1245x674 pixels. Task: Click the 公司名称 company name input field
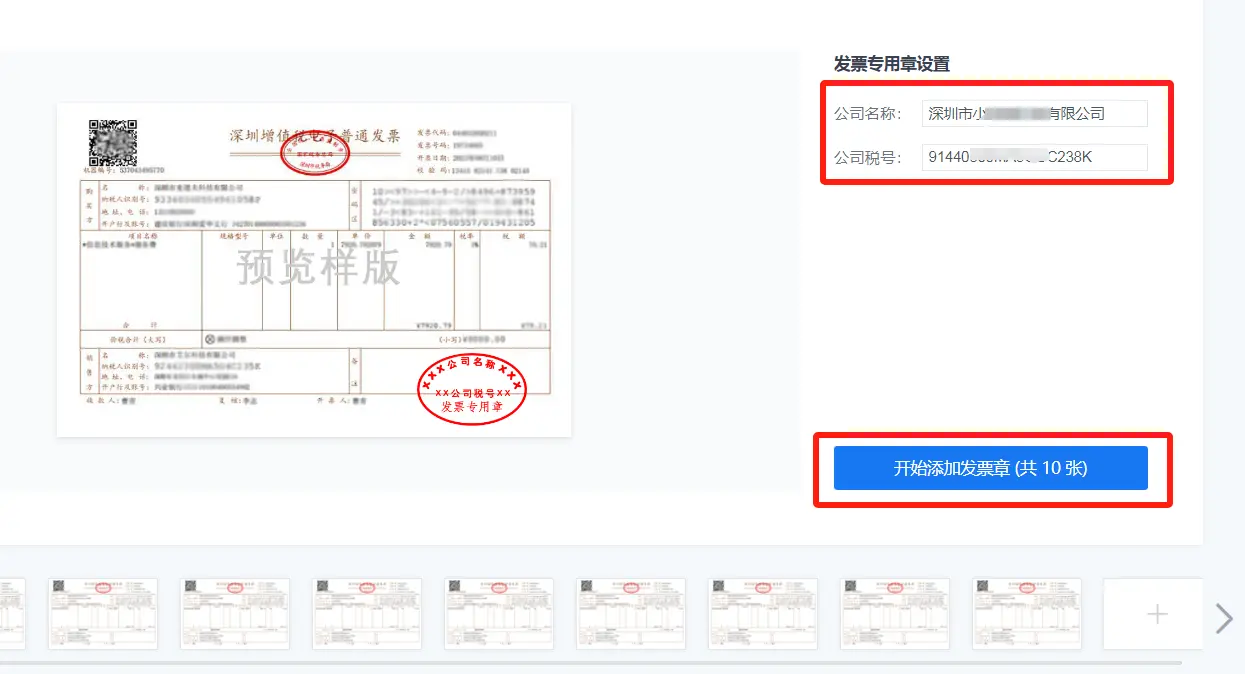click(x=1034, y=114)
